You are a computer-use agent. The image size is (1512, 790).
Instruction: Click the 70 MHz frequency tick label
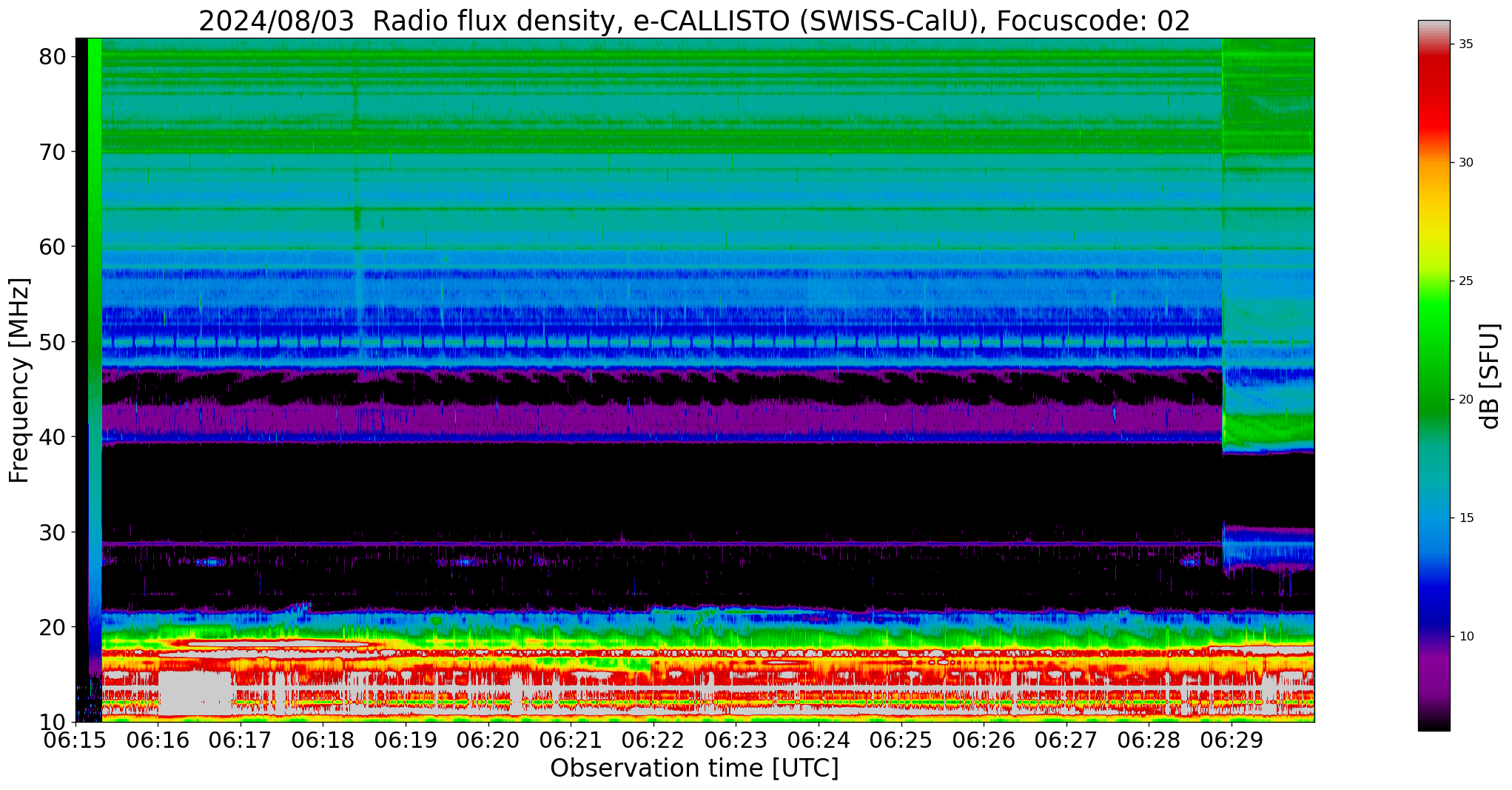pyautogui.click(x=53, y=152)
